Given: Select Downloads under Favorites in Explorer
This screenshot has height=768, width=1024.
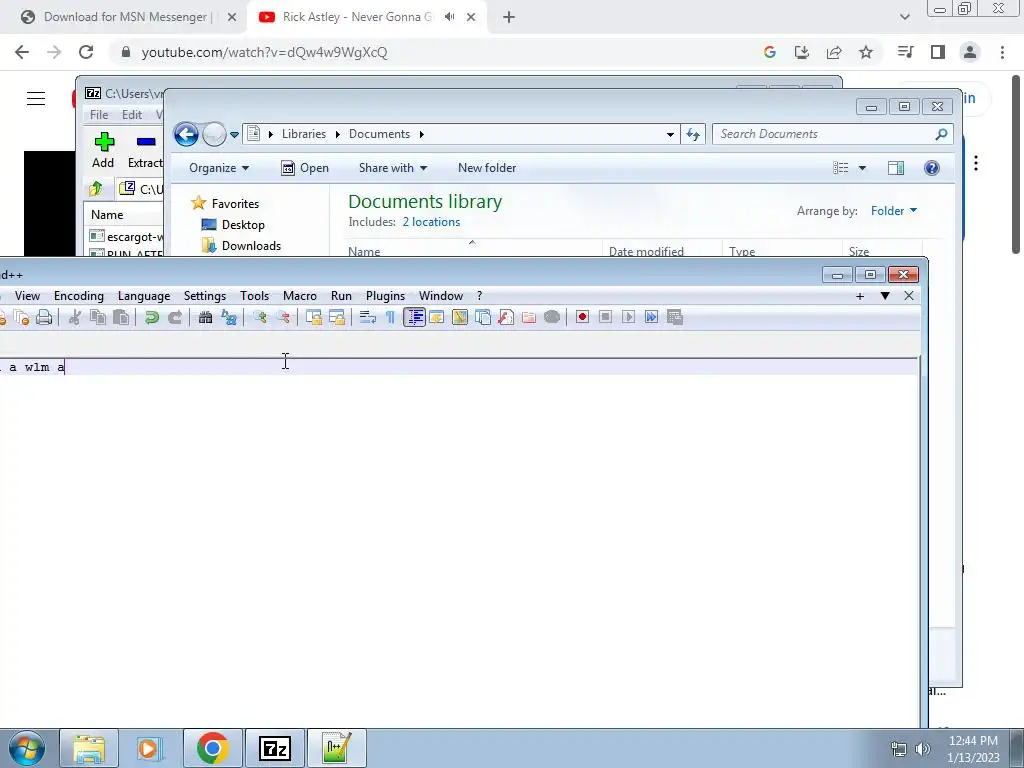Looking at the screenshot, I should [x=242, y=246].
